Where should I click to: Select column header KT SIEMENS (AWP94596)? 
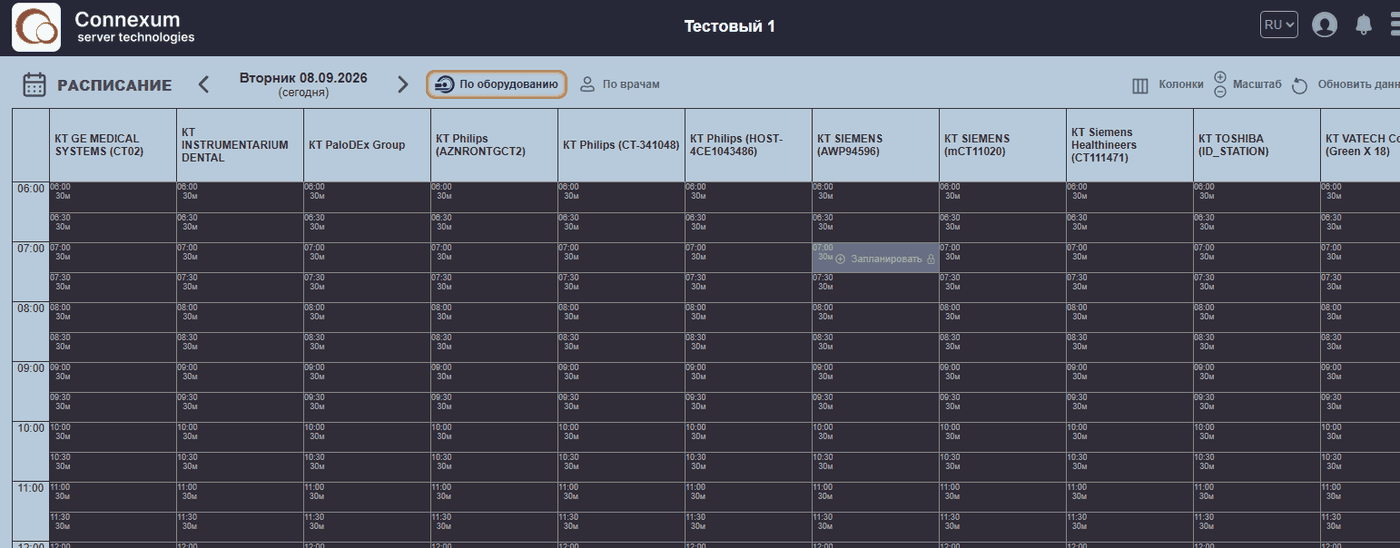875,145
